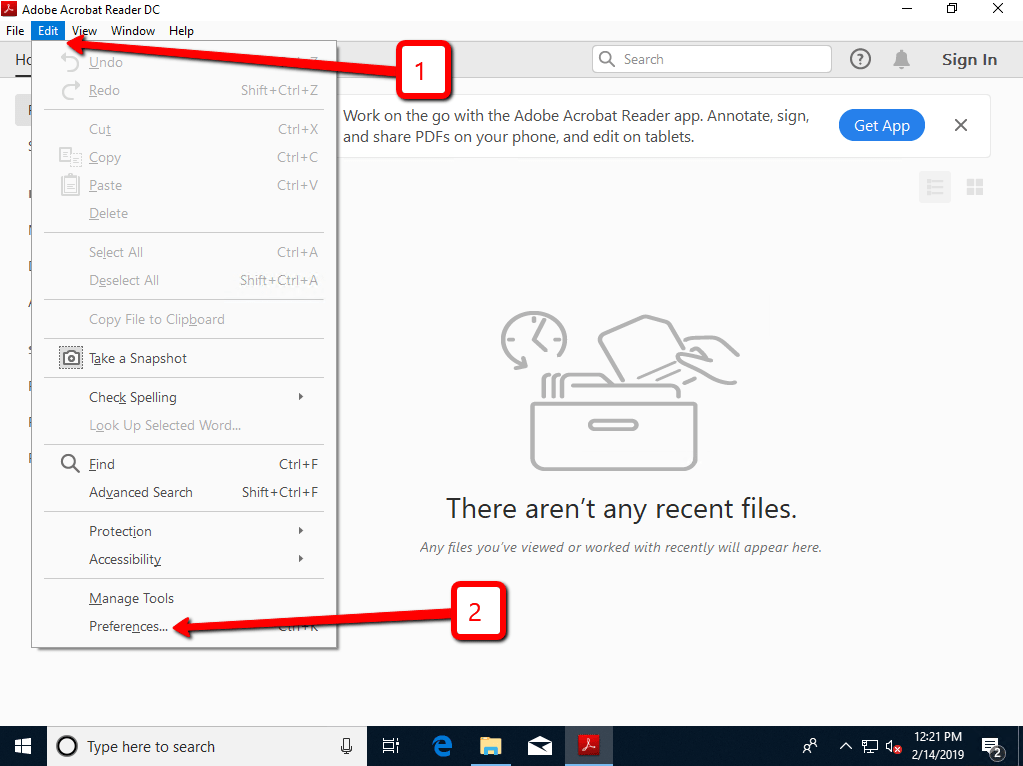Click the Help question mark icon
The width and height of the screenshot is (1023, 766).
point(860,59)
